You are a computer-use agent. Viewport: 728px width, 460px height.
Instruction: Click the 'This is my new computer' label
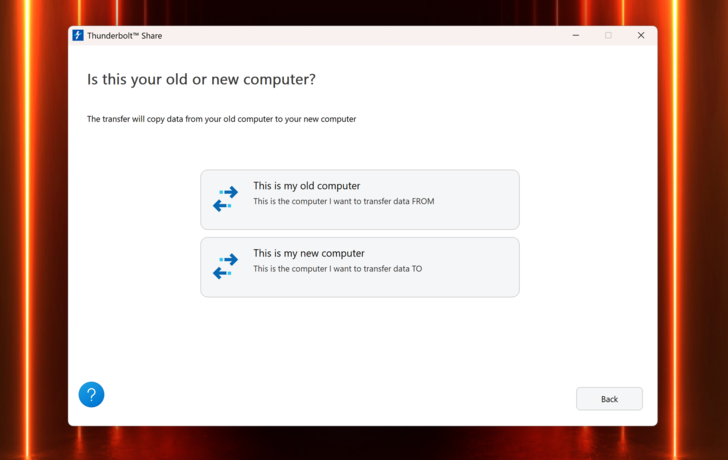(x=308, y=253)
